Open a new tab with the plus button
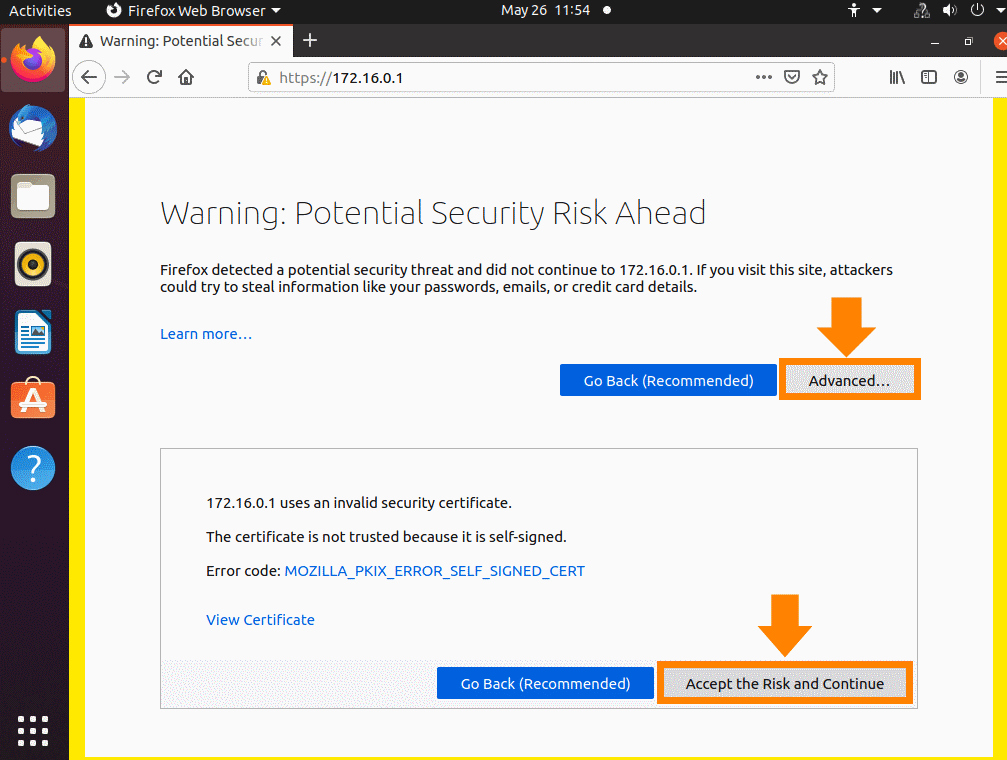Viewport: 1007px width, 760px height. [x=310, y=40]
